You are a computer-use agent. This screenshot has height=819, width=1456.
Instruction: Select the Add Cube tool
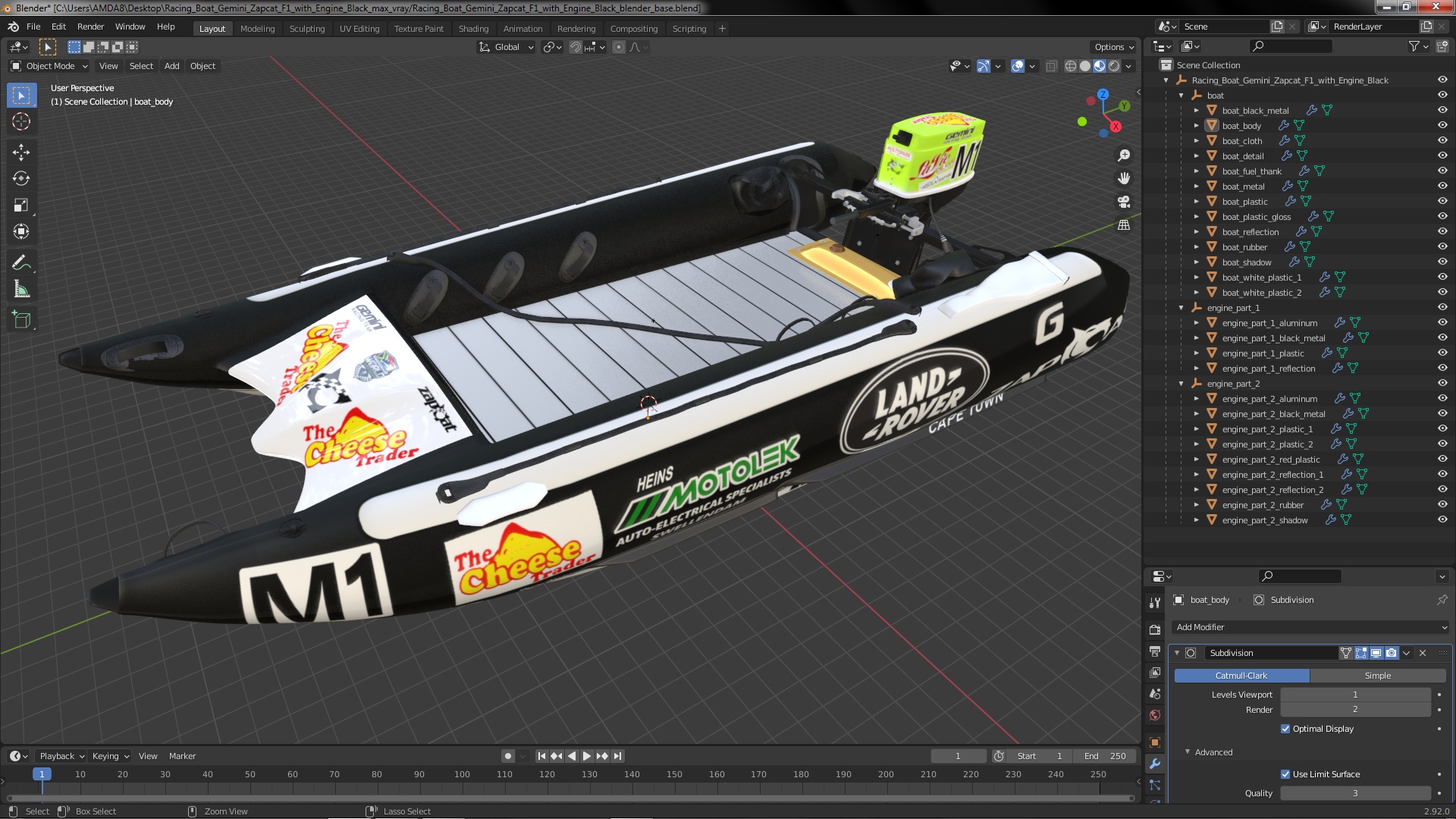(x=21, y=320)
